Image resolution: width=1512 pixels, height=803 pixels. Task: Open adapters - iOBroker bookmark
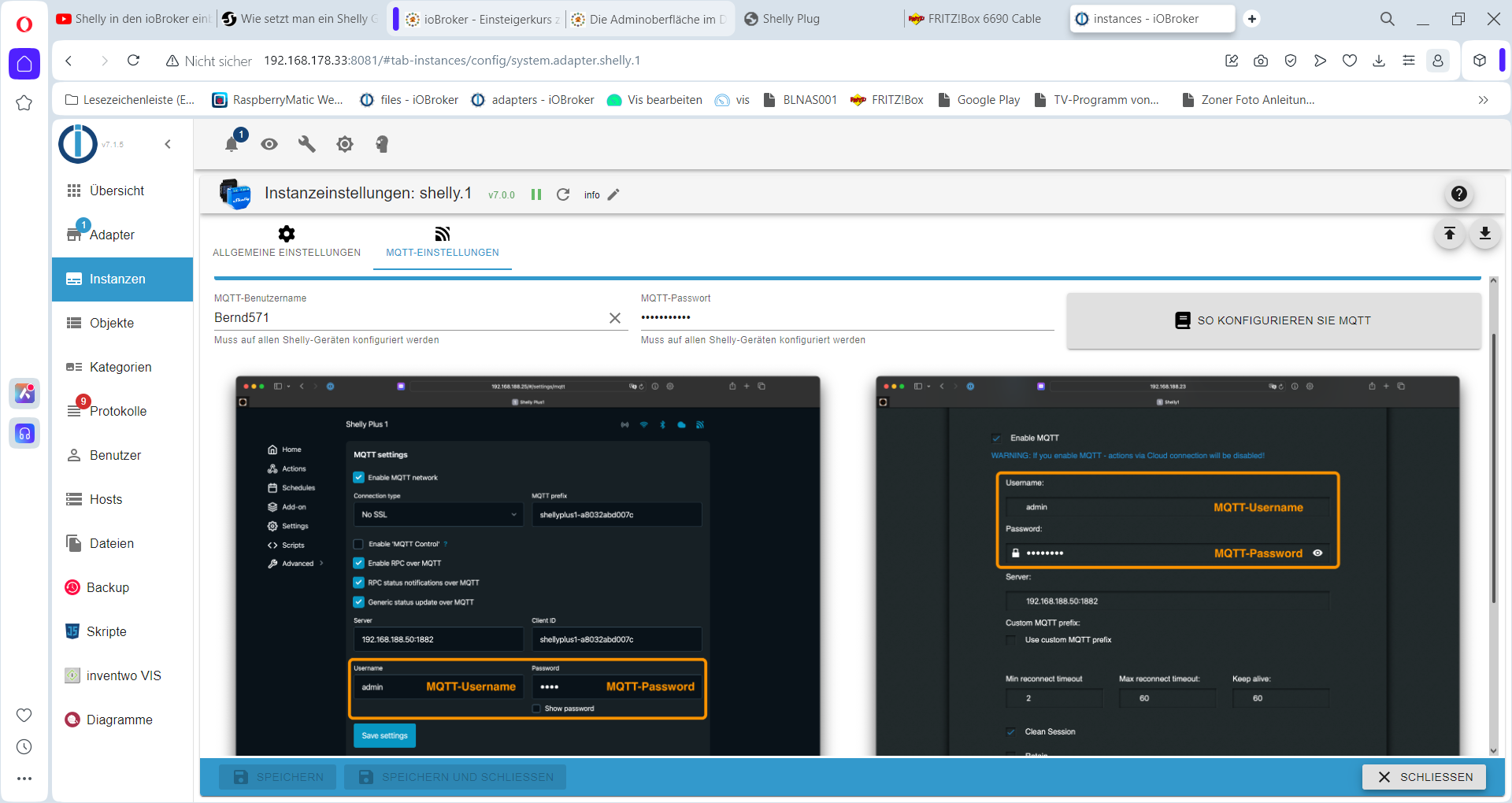pos(532,100)
